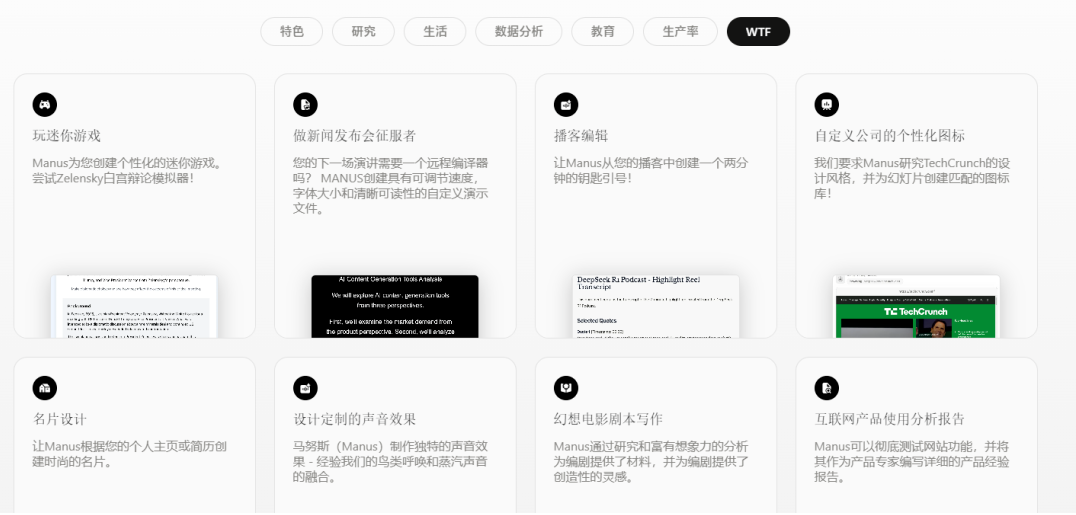Image resolution: width=1076 pixels, height=515 pixels.
Task: Open the 生活 category tab
Action: click(x=435, y=32)
